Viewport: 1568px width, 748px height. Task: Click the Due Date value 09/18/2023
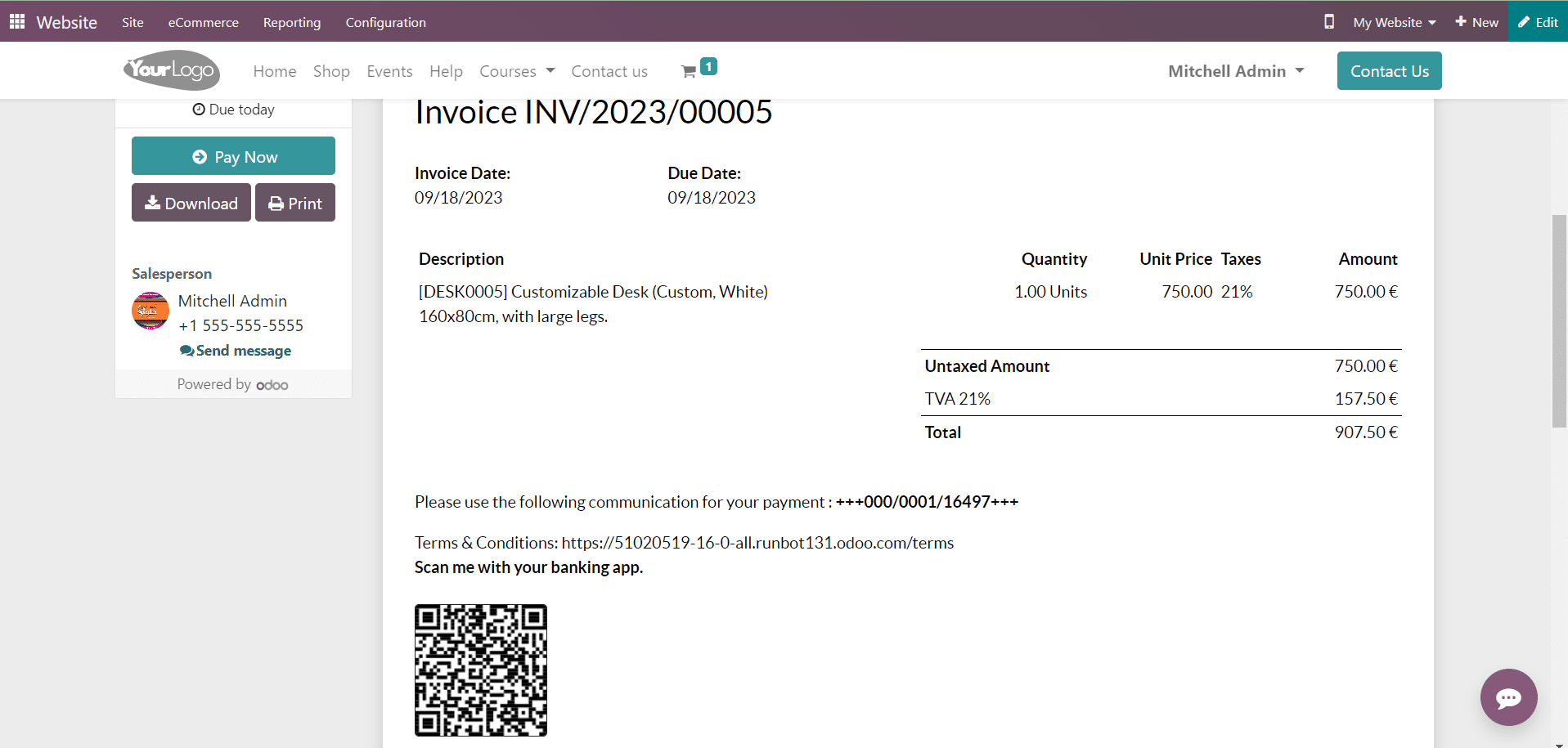tap(712, 198)
